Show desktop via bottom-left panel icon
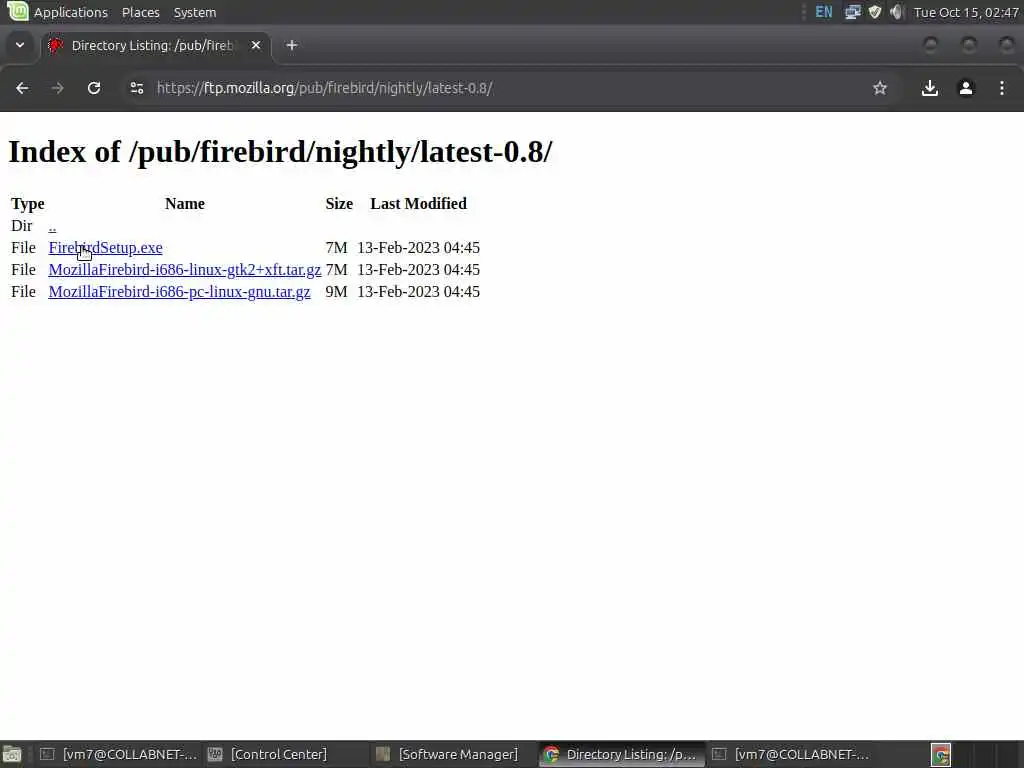 [x=12, y=755]
